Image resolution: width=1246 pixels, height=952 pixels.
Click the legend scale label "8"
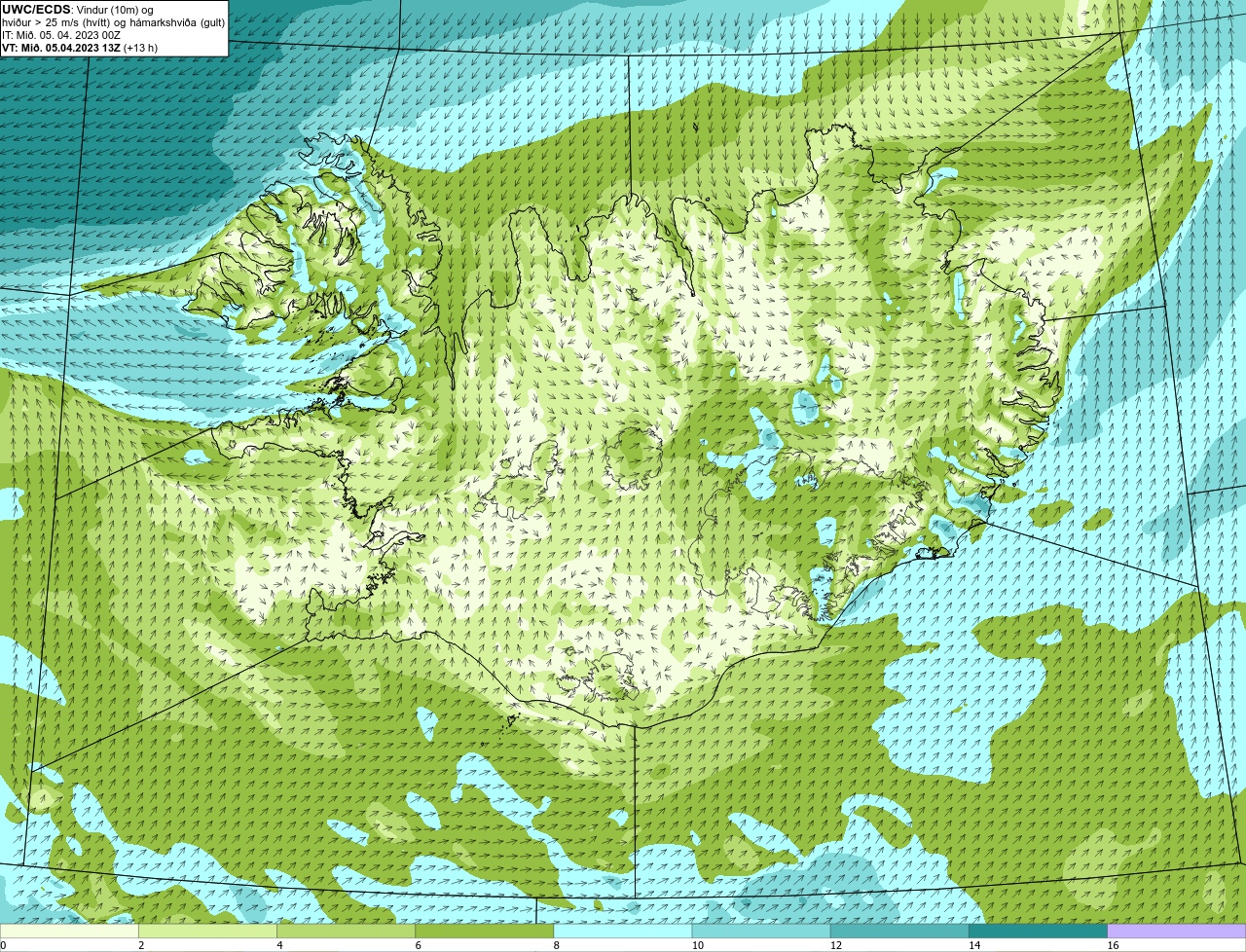tap(557, 945)
